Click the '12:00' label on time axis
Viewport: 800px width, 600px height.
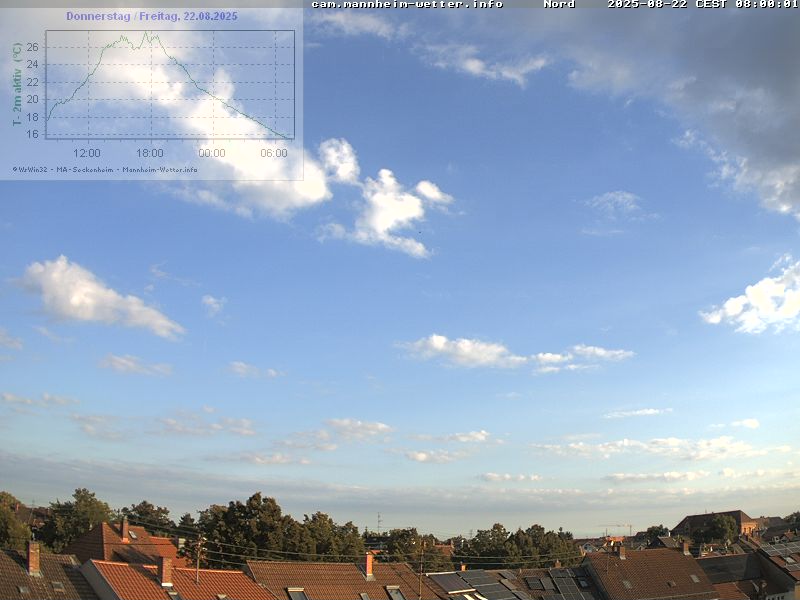tap(87, 153)
